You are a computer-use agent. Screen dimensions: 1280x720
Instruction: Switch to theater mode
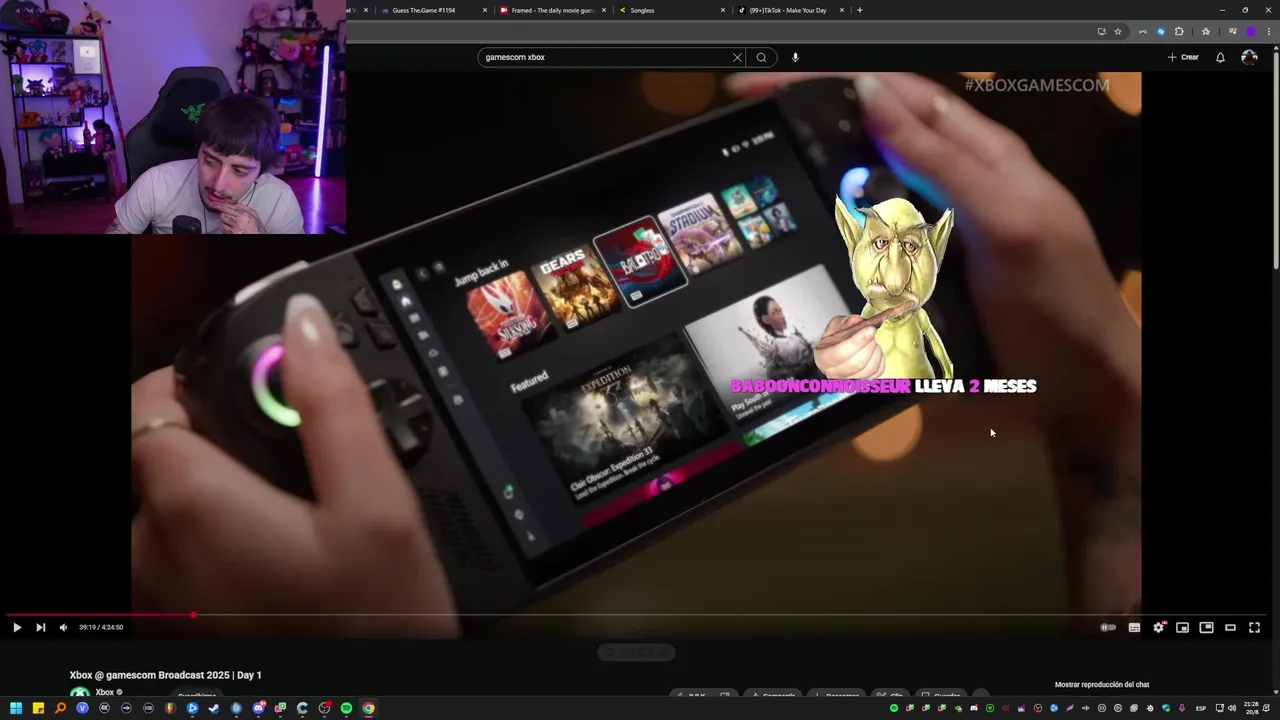point(1230,627)
